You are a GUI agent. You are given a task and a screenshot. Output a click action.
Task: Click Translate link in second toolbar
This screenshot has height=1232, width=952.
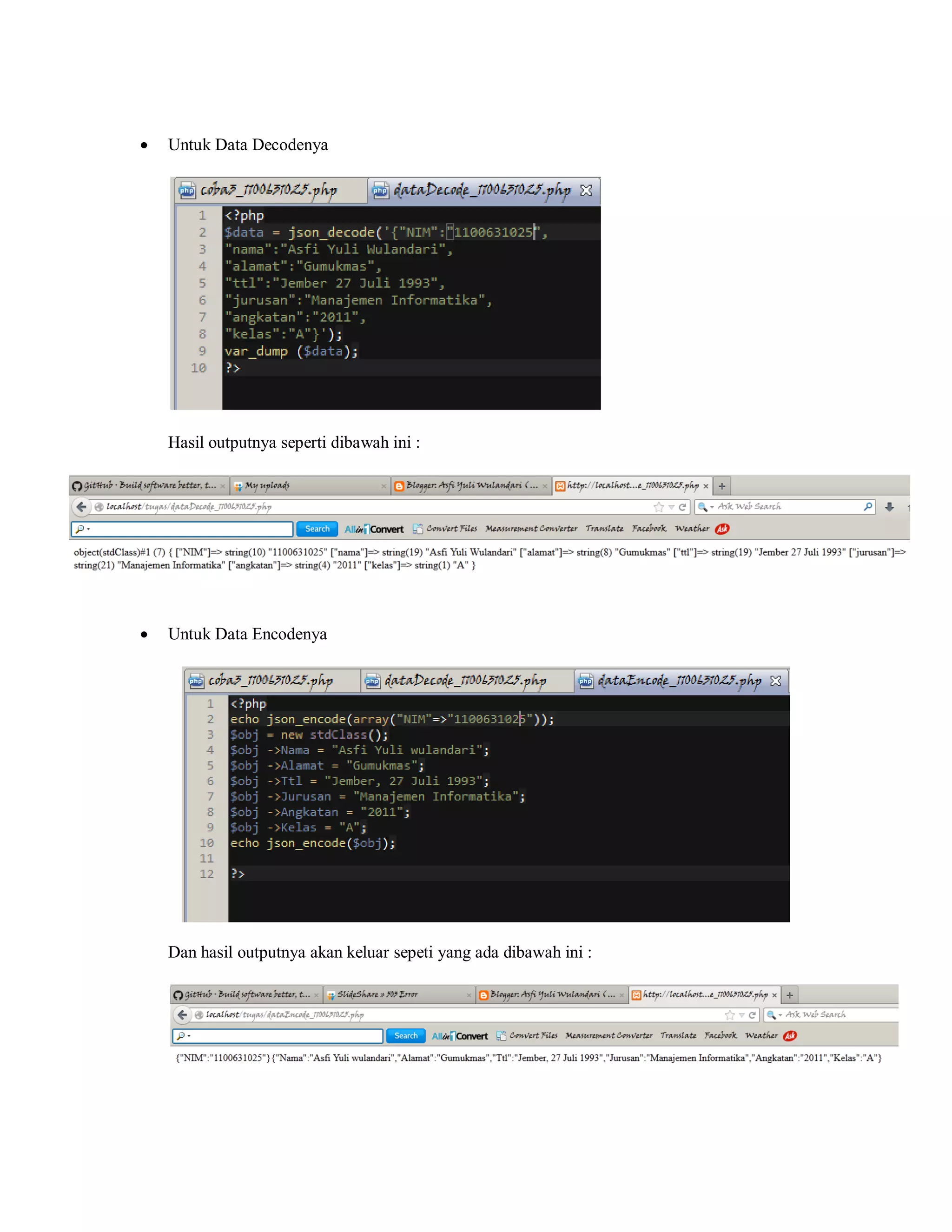(x=678, y=1036)
